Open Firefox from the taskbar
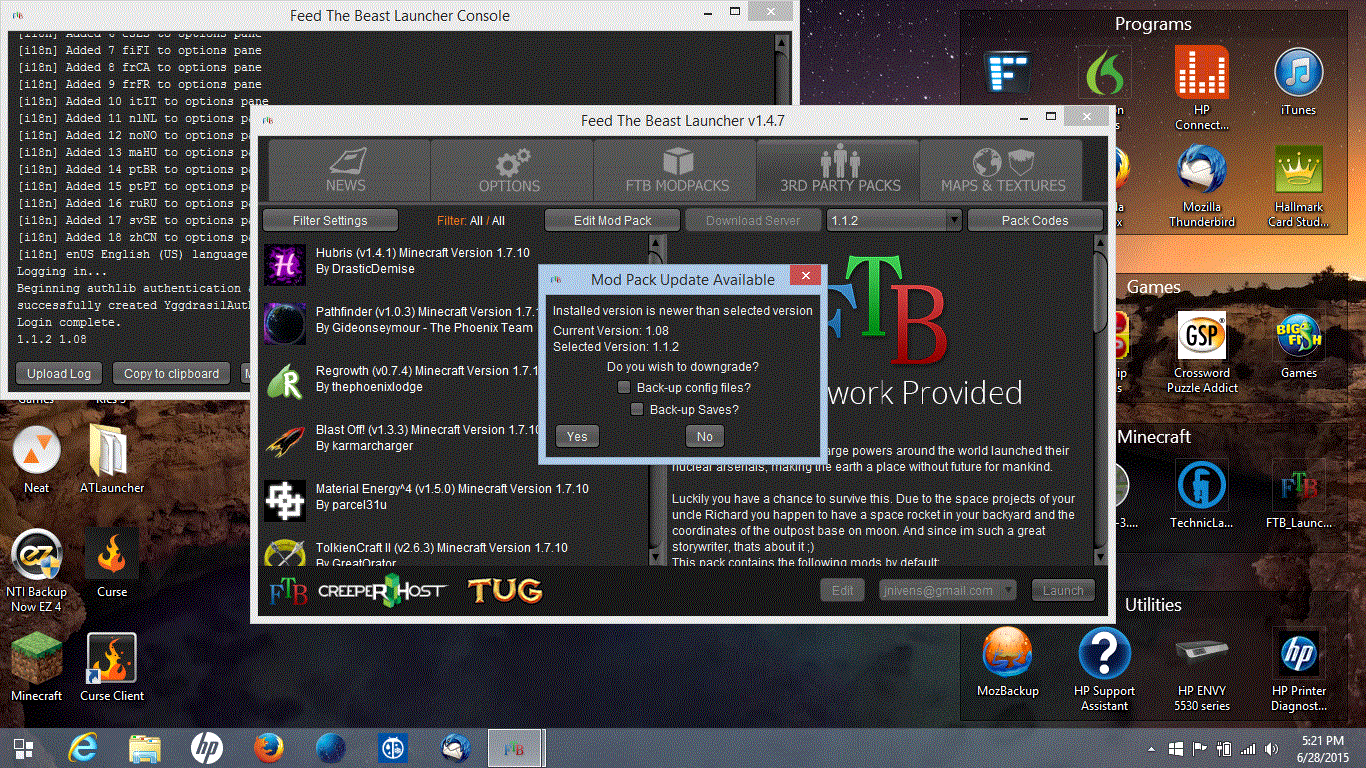The image size is (1366, 768). coord(269,748)
